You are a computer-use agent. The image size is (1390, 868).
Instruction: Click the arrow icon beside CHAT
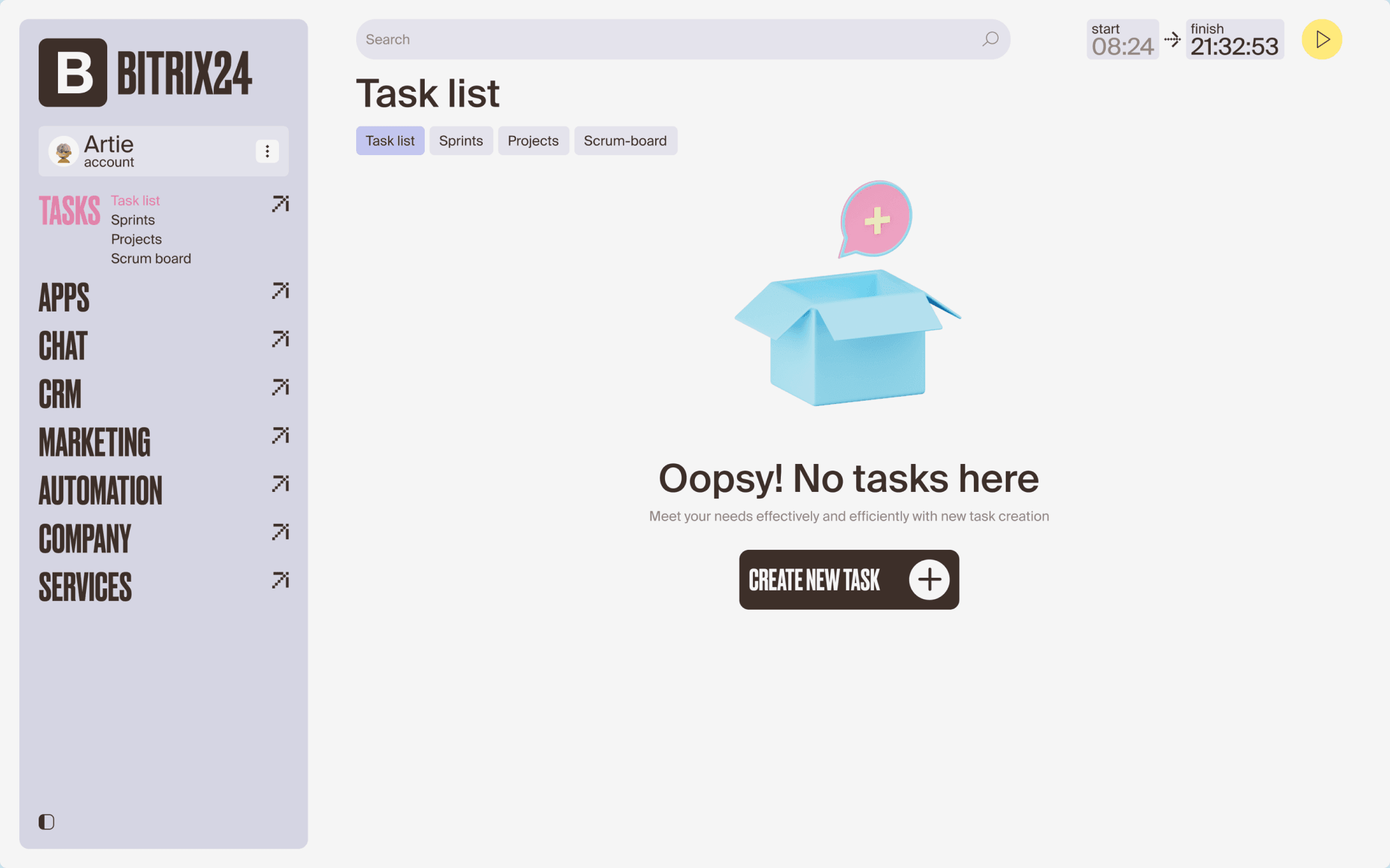point(280,339)
